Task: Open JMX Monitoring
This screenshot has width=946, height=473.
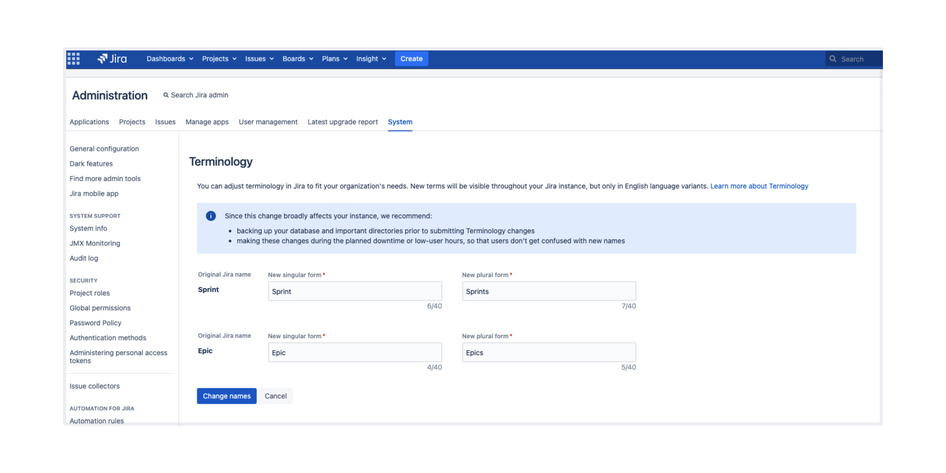Action: point(95,244)
